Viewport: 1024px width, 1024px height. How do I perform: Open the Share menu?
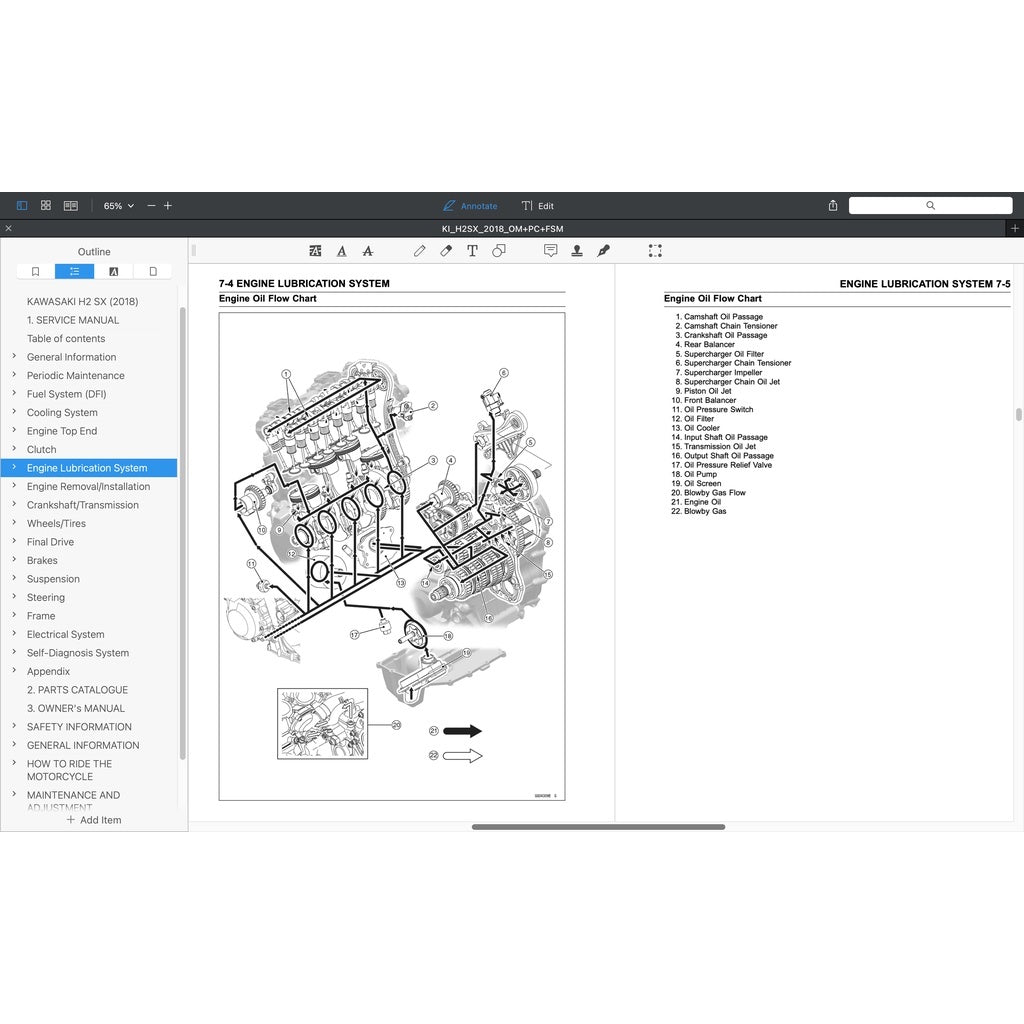[832, 205]
